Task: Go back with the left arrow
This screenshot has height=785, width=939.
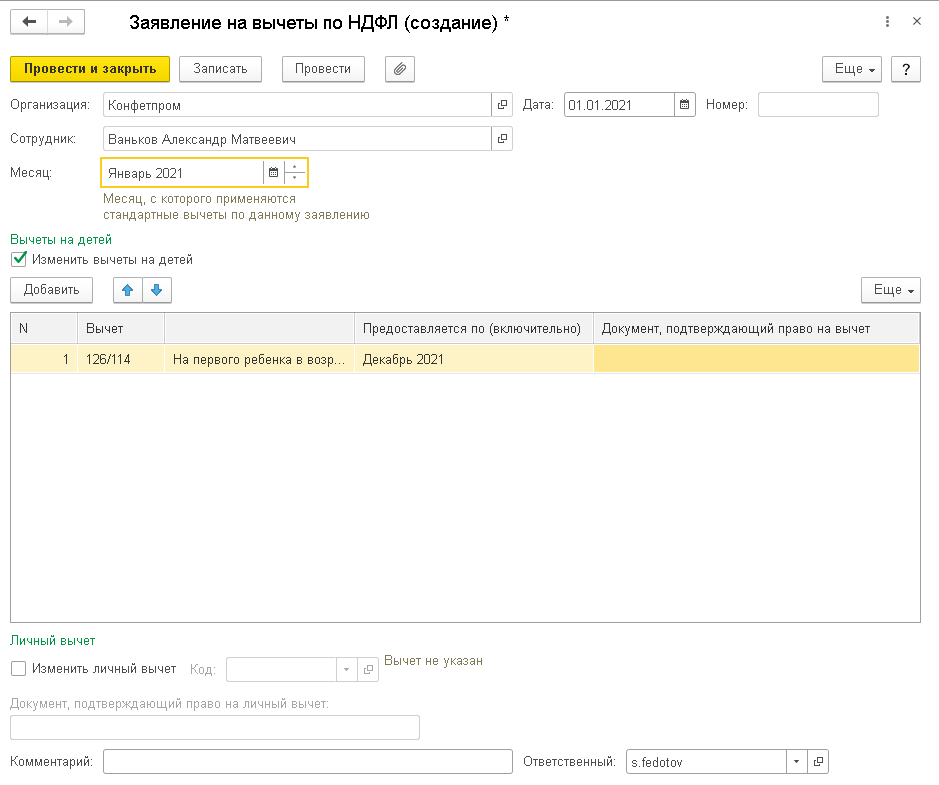Action: [x=29, y=22]
